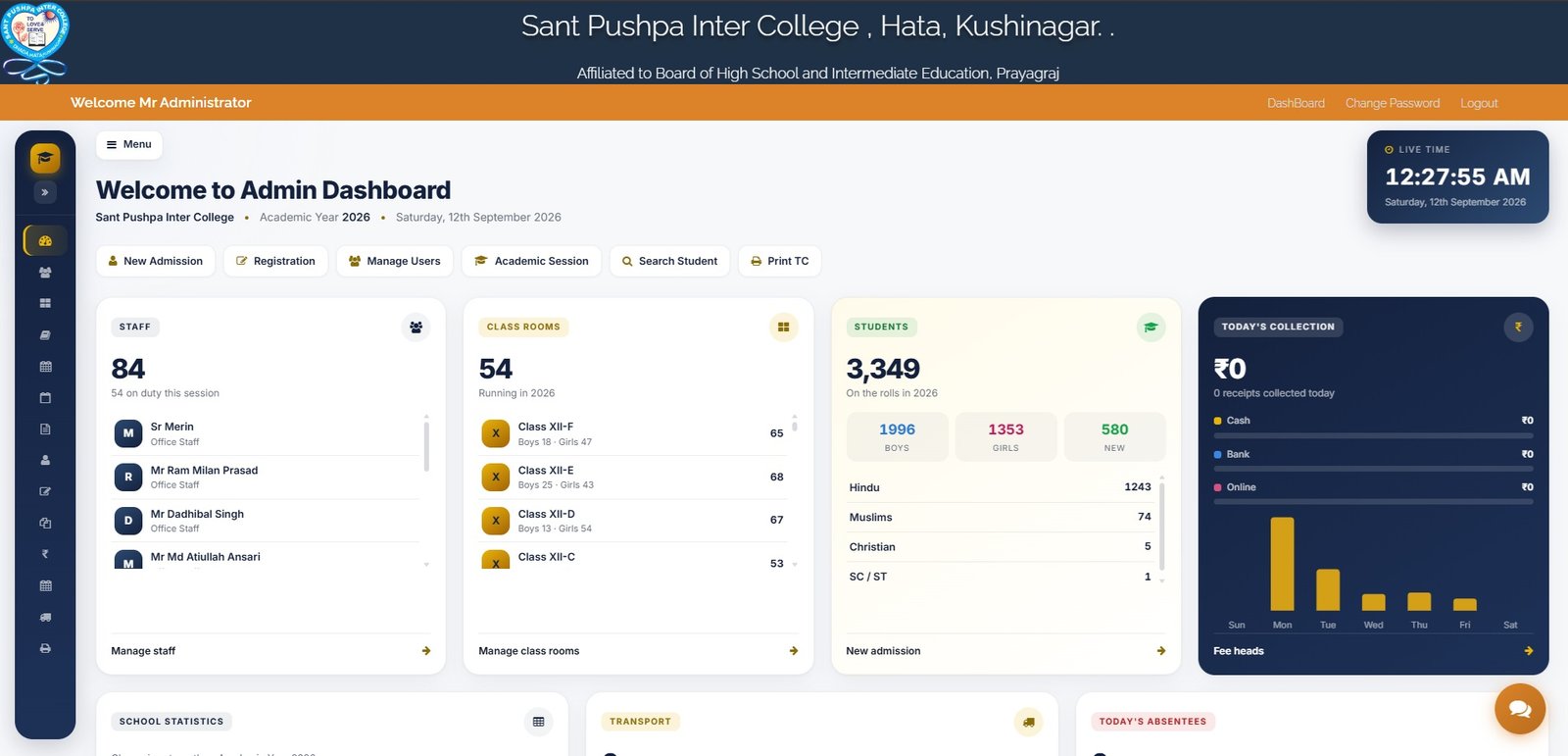
Task: Select the edit pencil icon in sidebar
Action: pyautogui.click(x=45, y=491)
